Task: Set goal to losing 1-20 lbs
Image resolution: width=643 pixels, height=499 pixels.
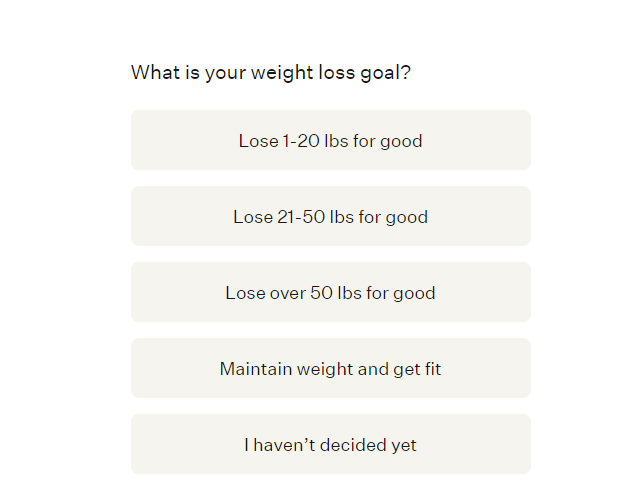Action: [x=331, y=140]
